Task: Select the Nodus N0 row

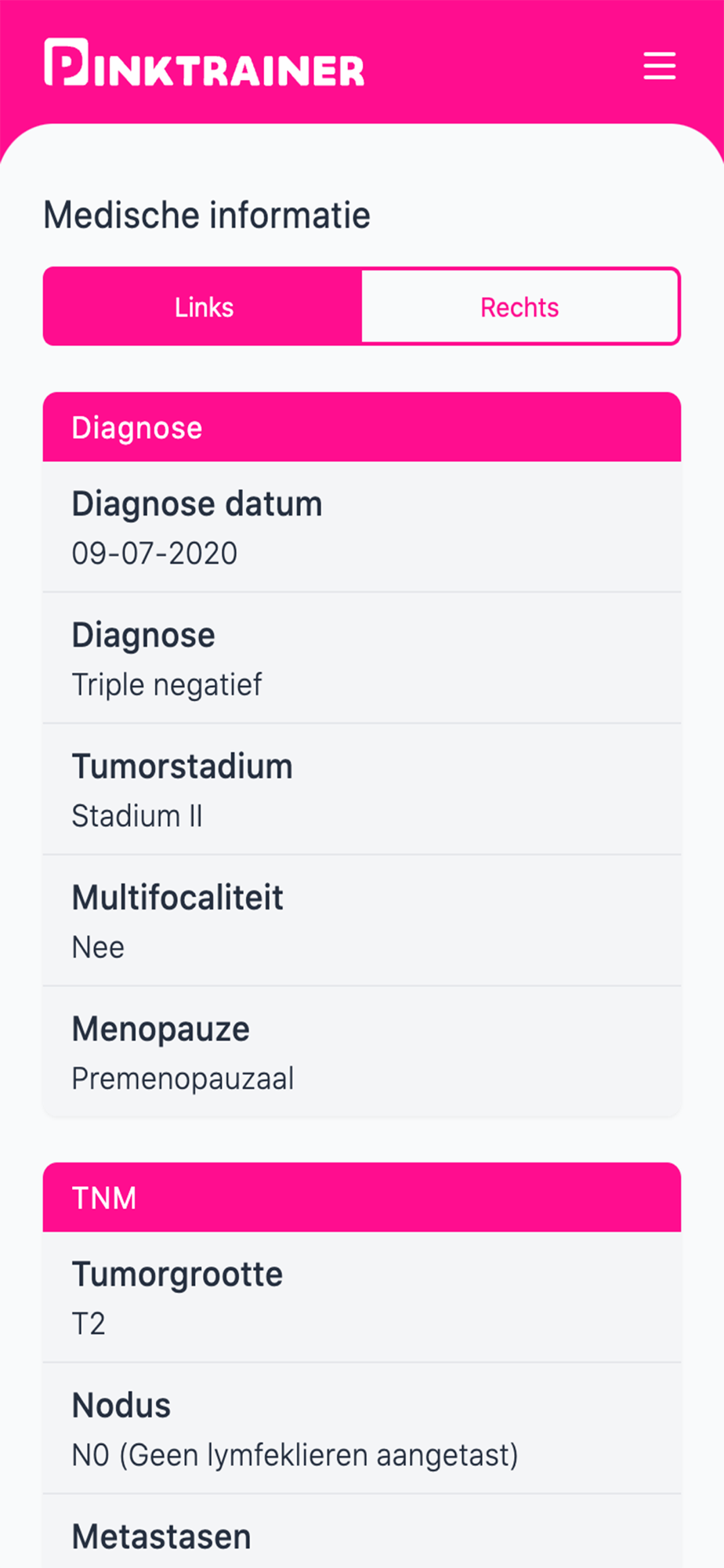Action: (x=362, y=1428)
